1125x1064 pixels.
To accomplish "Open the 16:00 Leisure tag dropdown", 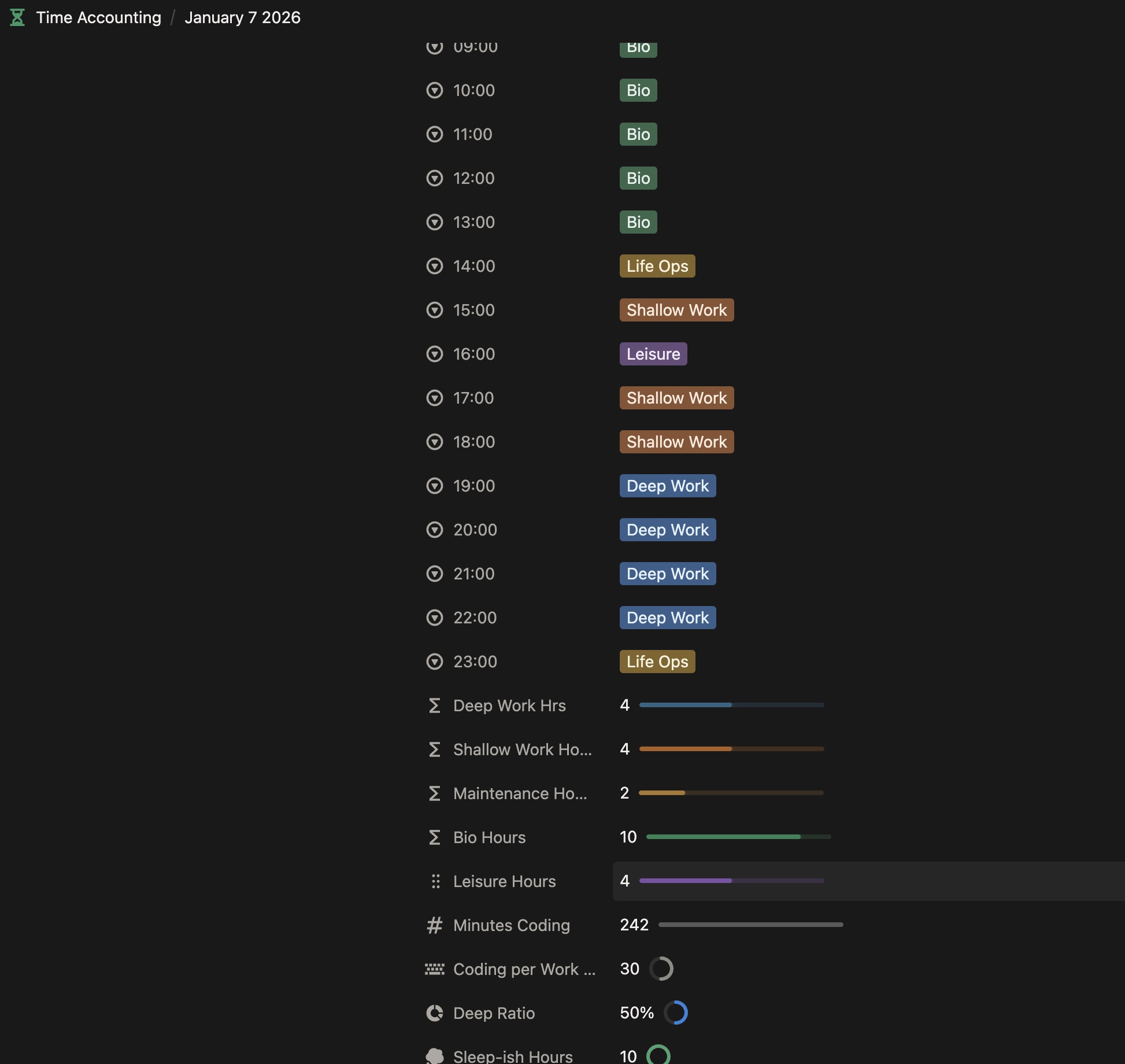I will click(653, 354).
